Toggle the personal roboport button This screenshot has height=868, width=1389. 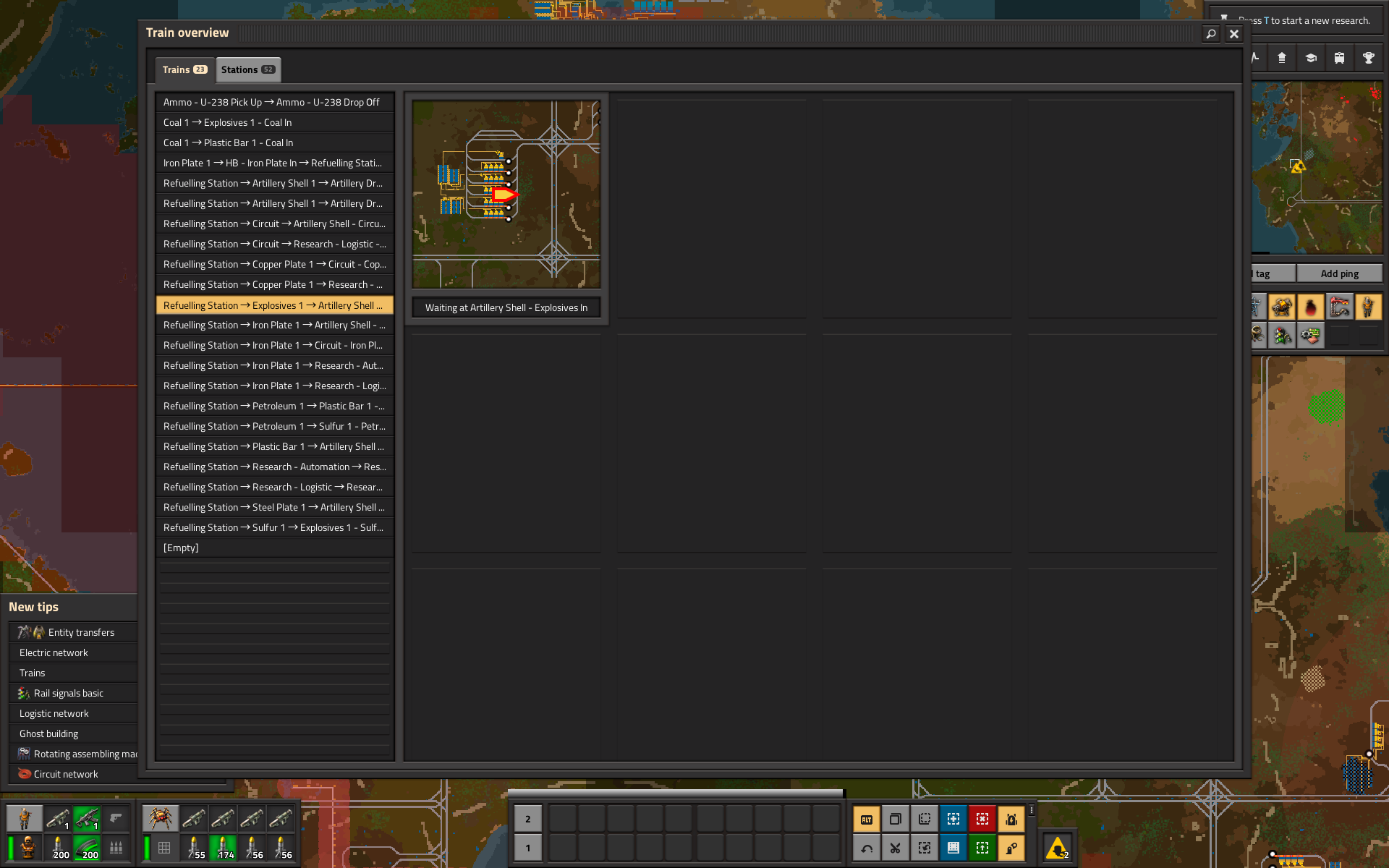[1011, 819]
